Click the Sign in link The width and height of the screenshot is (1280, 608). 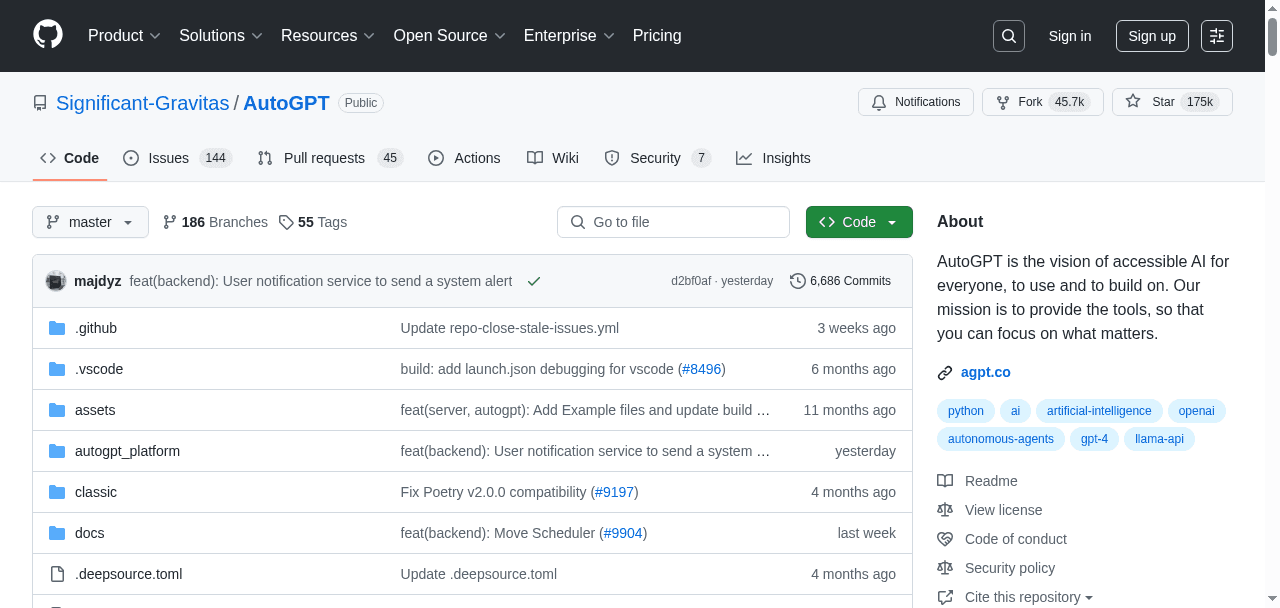tap(1070, 36)
